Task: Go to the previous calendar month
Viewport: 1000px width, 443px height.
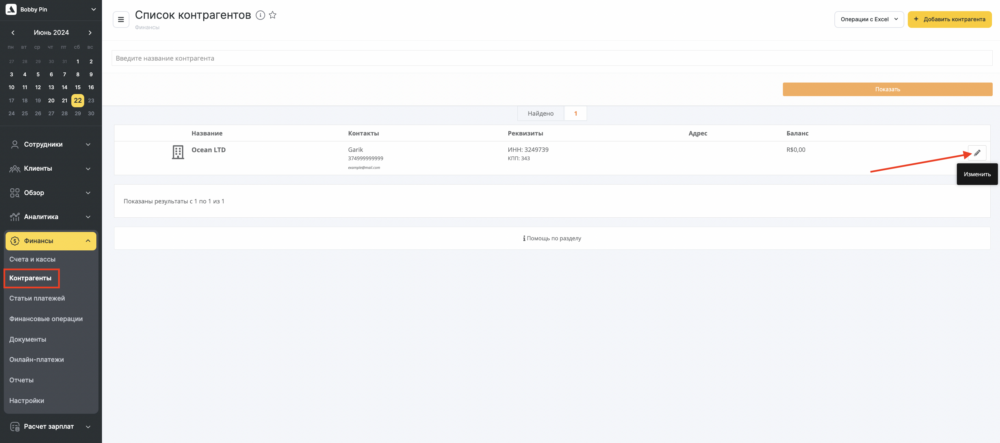Action: 13,33
